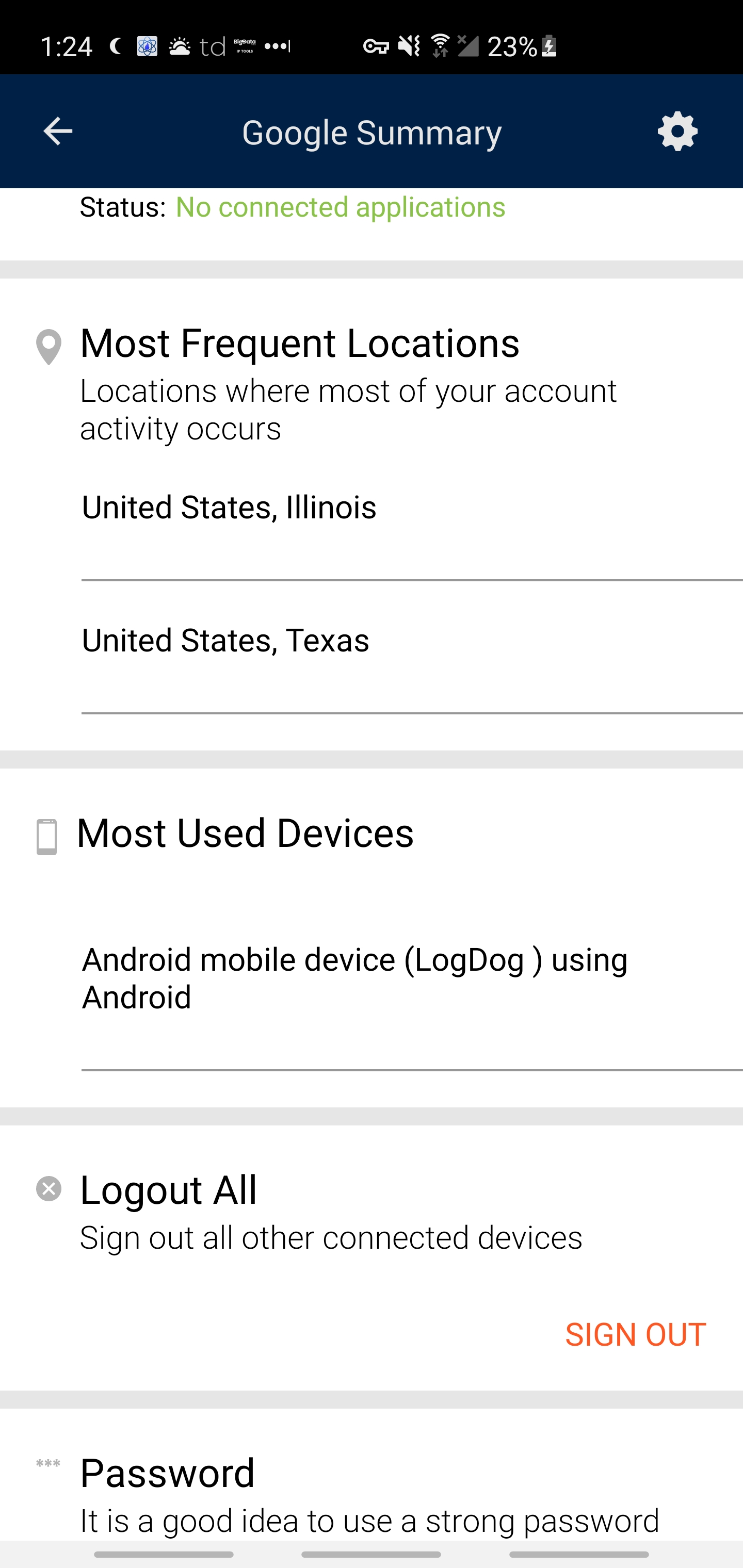Tap the Password section heading

(x=168, y=1473)
